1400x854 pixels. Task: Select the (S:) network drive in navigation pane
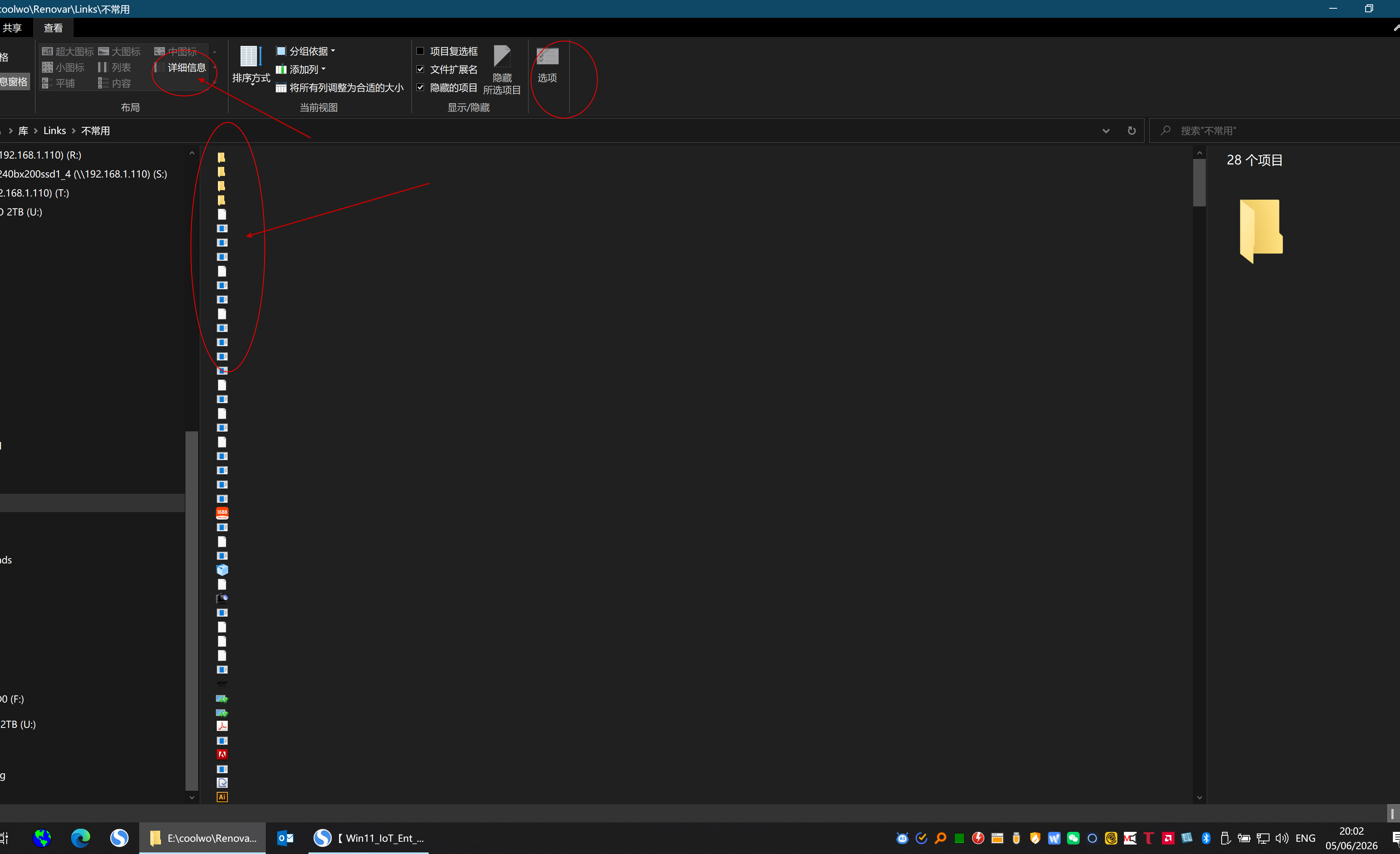pos(84,174)
